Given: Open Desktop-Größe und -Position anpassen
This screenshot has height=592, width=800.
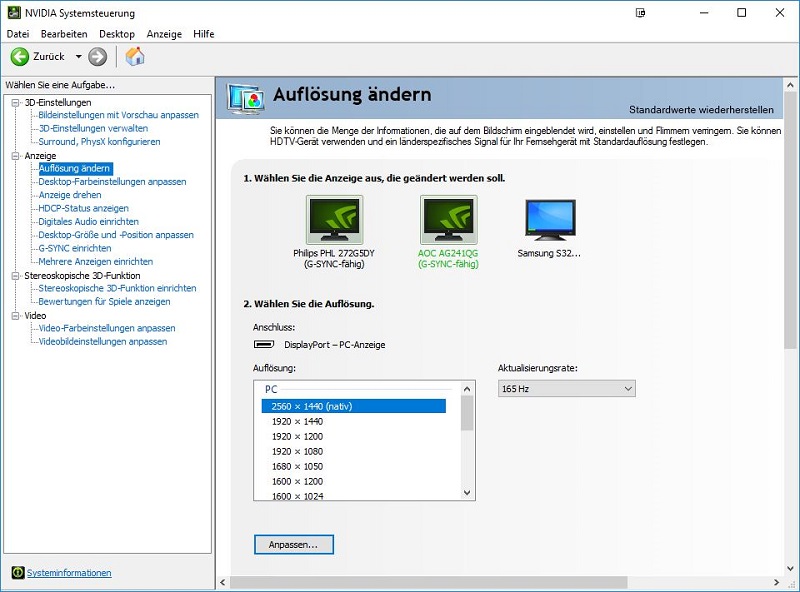Looking at the screenshot, I should pyautogui.click(x=116, y=235).
